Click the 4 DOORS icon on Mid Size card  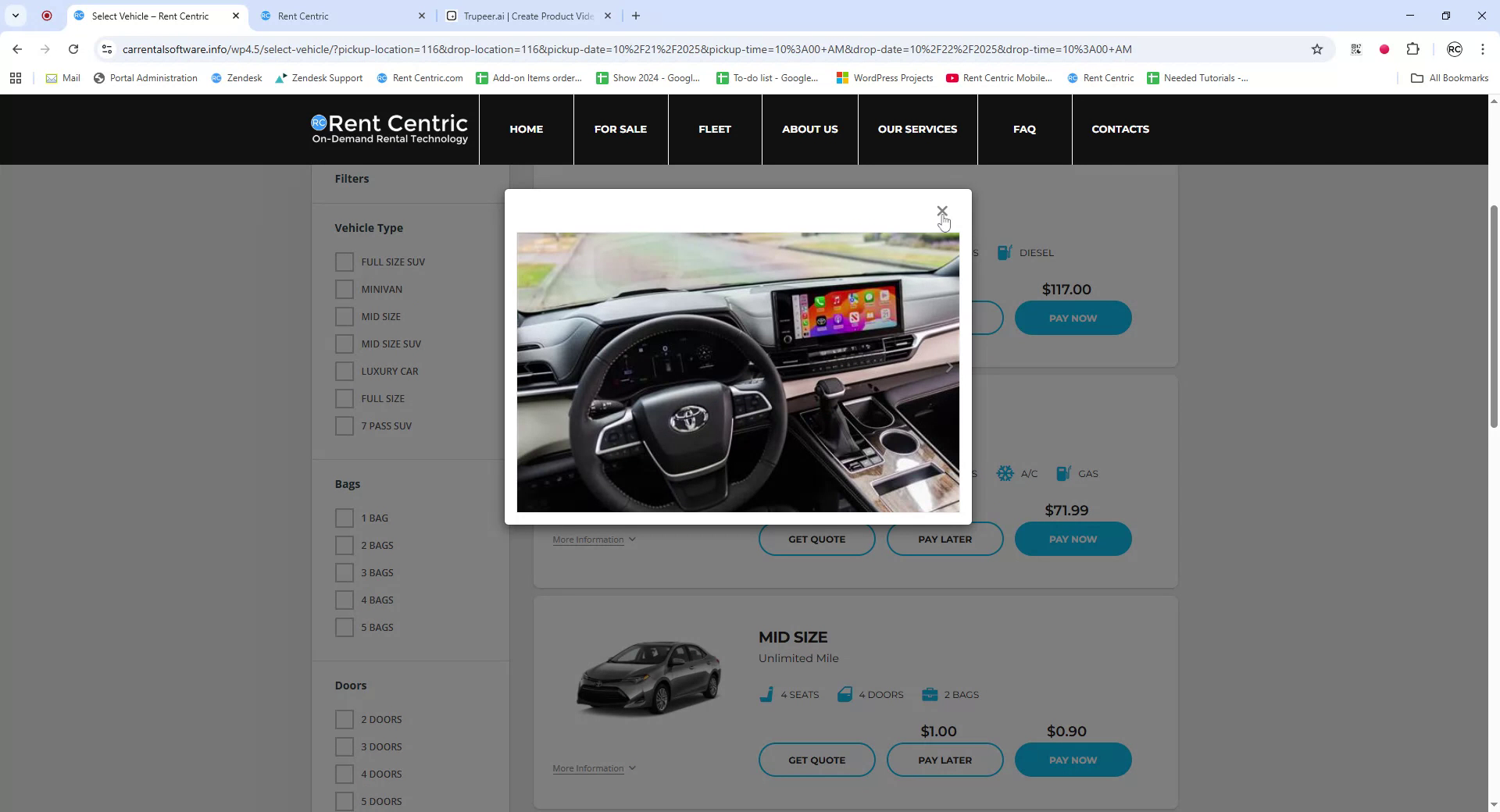click(x=845, y=694)
